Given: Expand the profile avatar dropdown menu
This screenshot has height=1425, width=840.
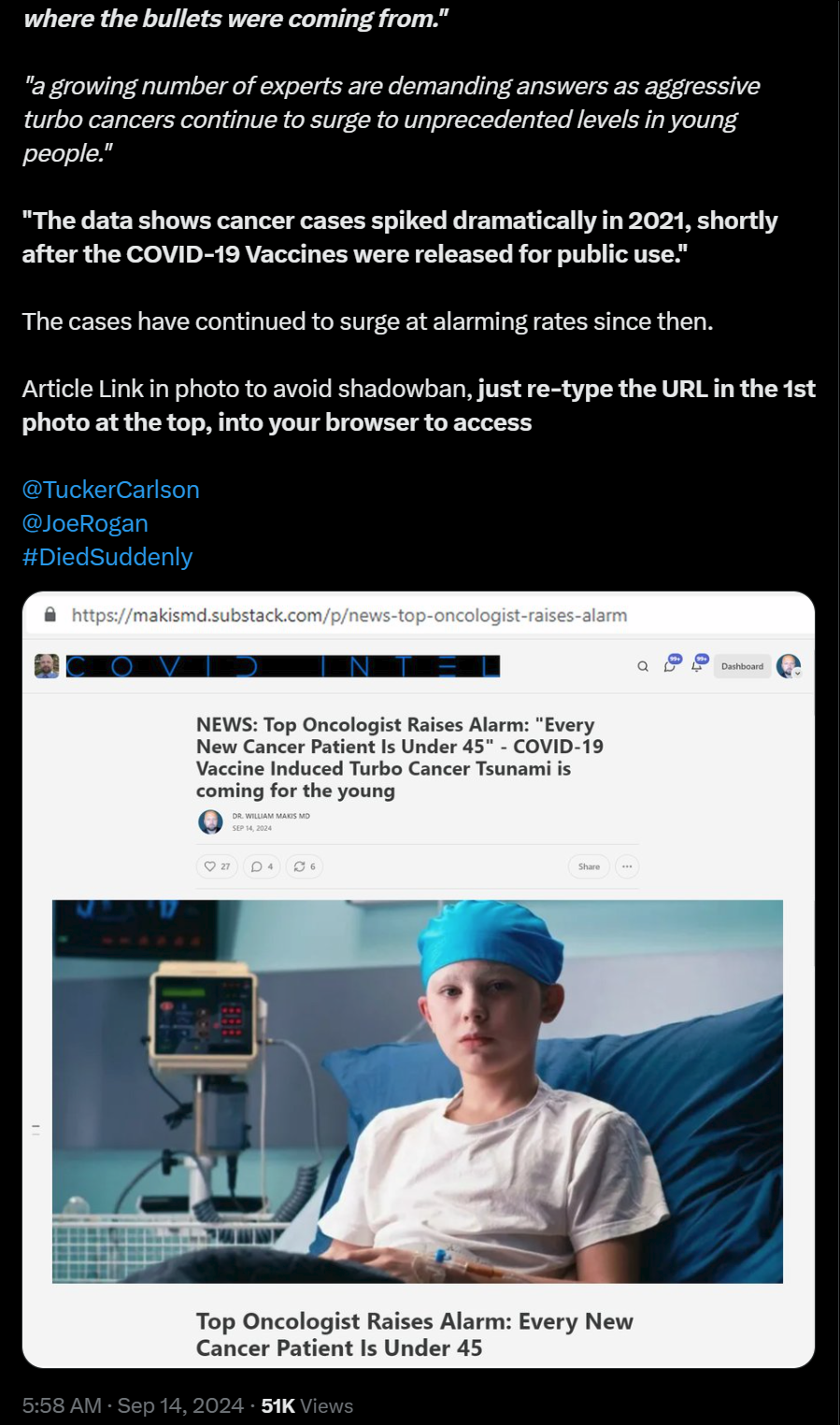Looking at the screenshot, I should pyautogui.click(x=789, y=666).
